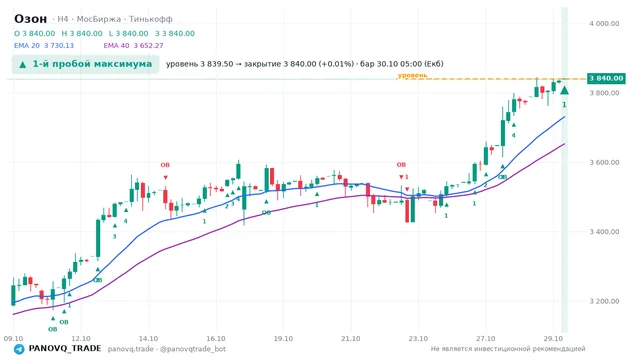The width and height of the screenshot is (640, 360).
Task: Click the 4 000.00 price axis label
Action: tap(604, 24)
